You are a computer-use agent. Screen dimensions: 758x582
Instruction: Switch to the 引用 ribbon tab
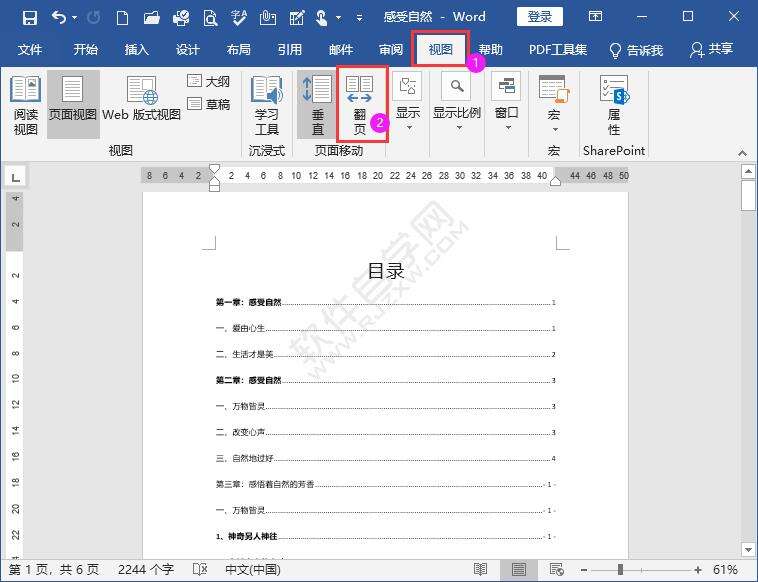pyautogui.click(x=290, y=49)
